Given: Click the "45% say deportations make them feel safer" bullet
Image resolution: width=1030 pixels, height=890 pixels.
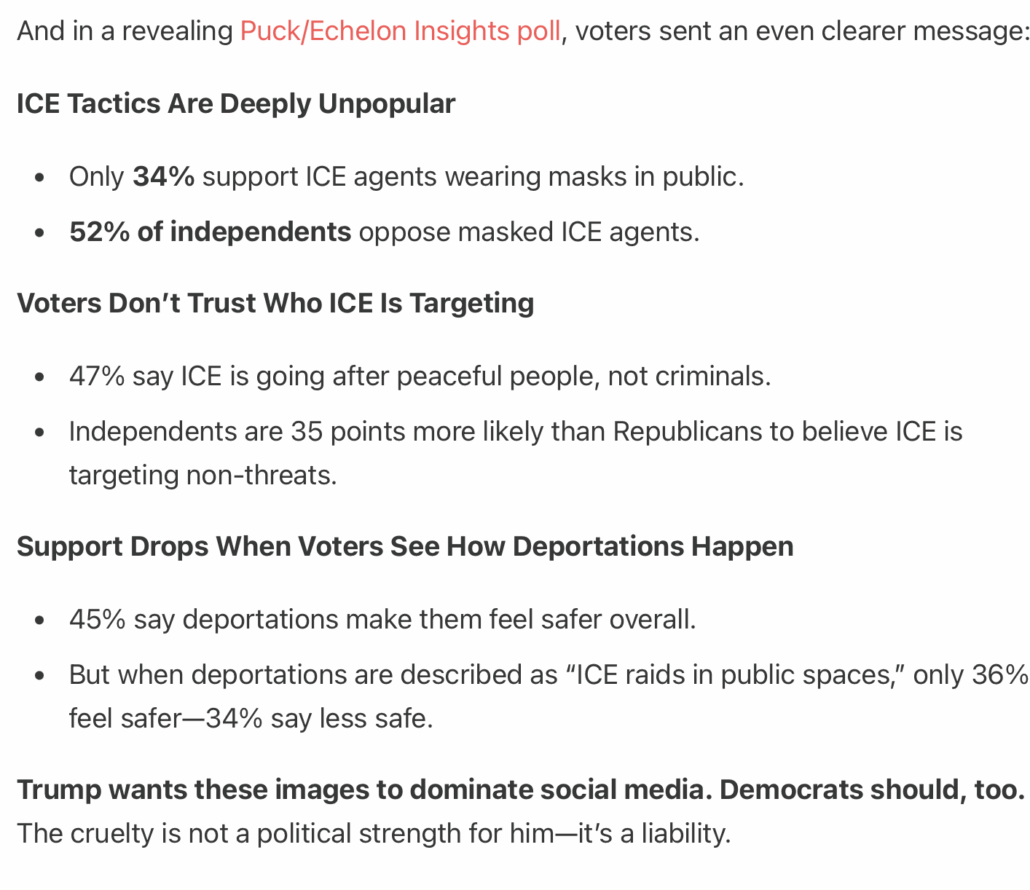Looking at the screenshot, I should (x=382, y=620).
